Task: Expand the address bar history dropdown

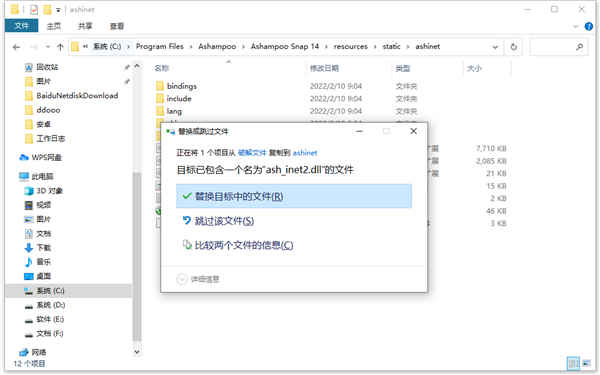Action: coord(495,47)
